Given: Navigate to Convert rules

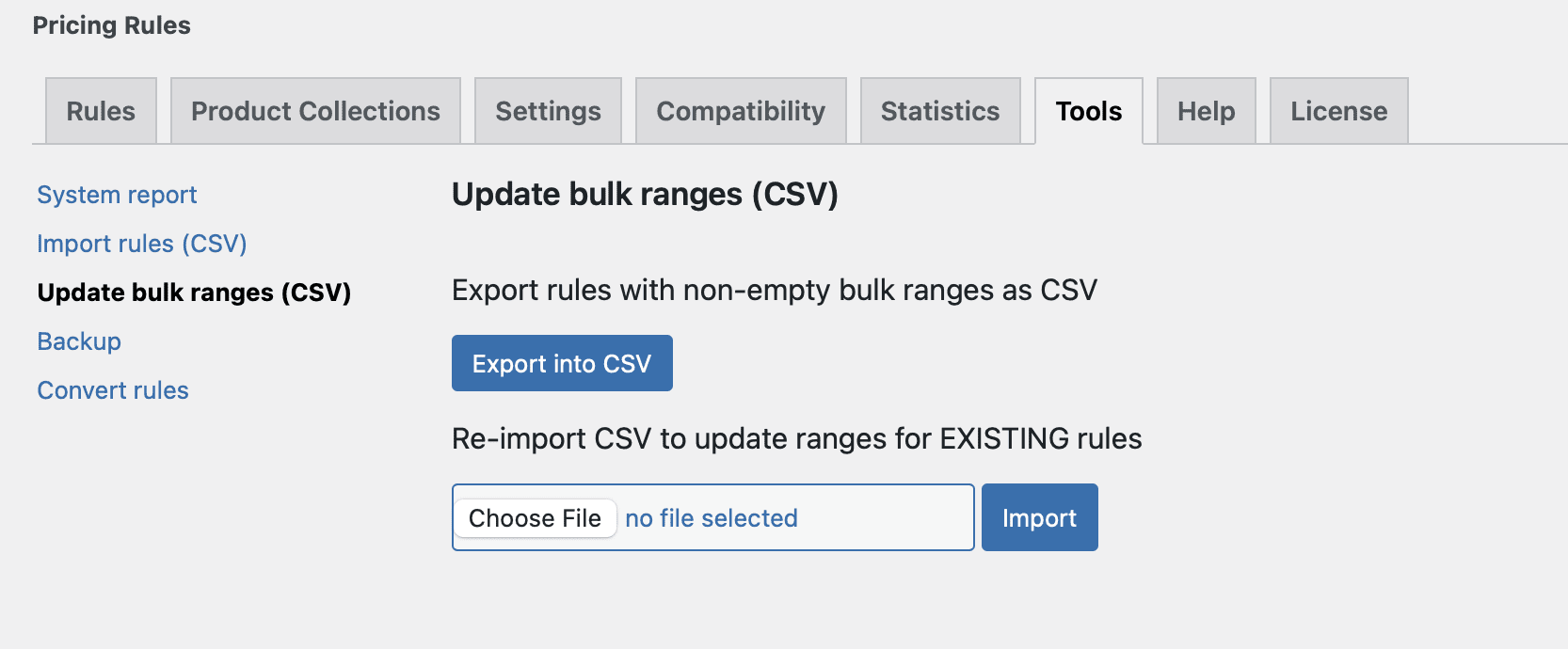Looking at the screenshot, I should point(113,390).
